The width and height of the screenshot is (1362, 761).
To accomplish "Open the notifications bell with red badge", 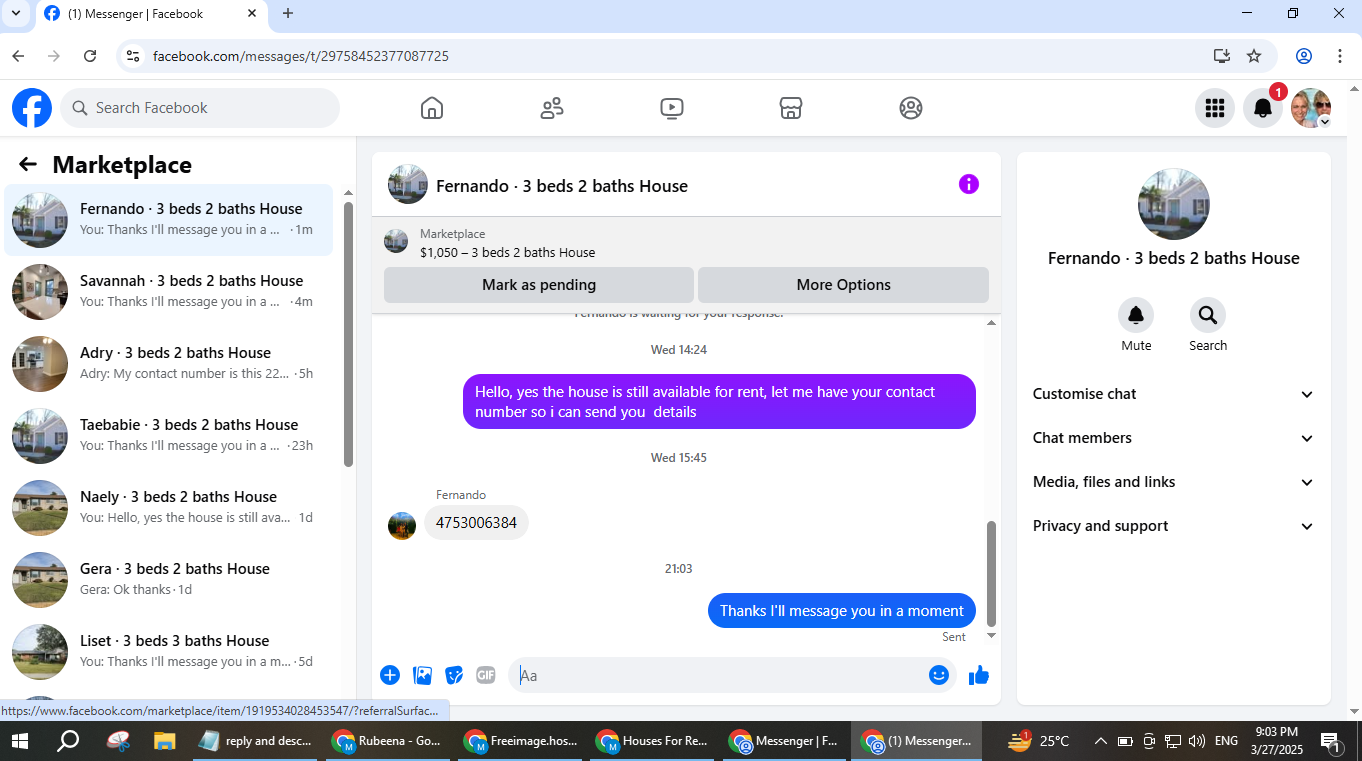I will [x=1263, y=108].
